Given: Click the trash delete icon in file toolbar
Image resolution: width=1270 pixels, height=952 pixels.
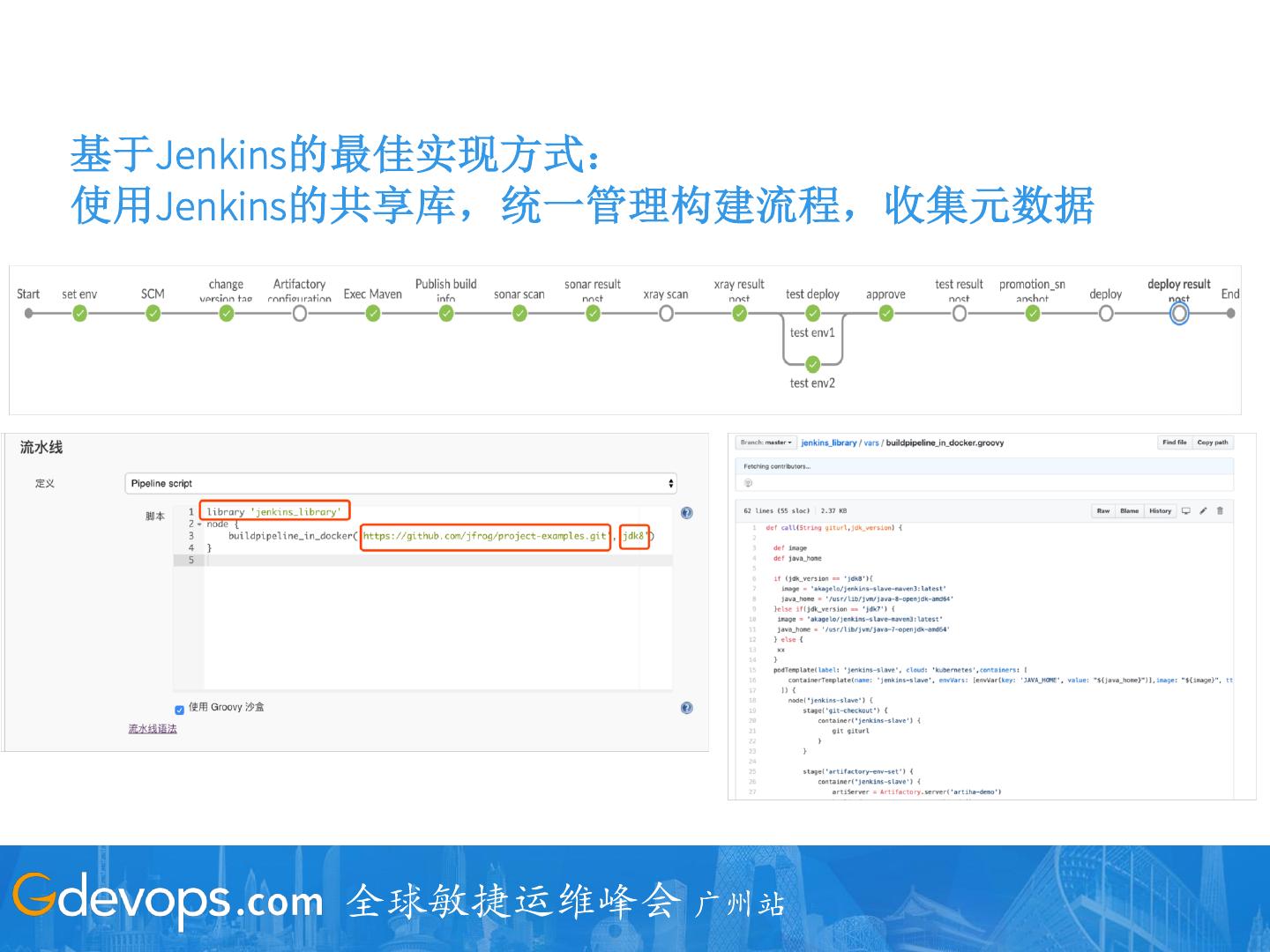Looking at the screenshot, I should [1220, 510].
